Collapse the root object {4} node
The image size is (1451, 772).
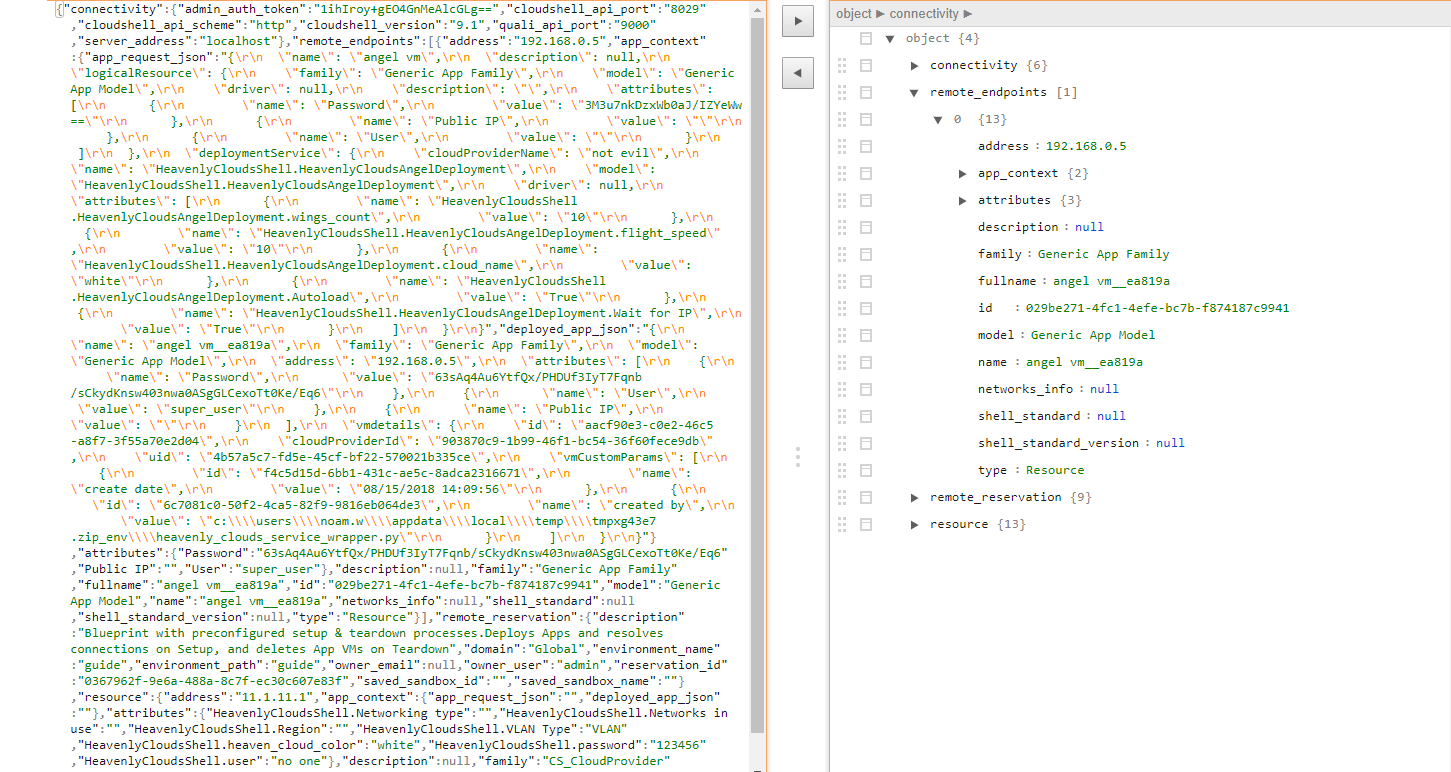point(890,38)
